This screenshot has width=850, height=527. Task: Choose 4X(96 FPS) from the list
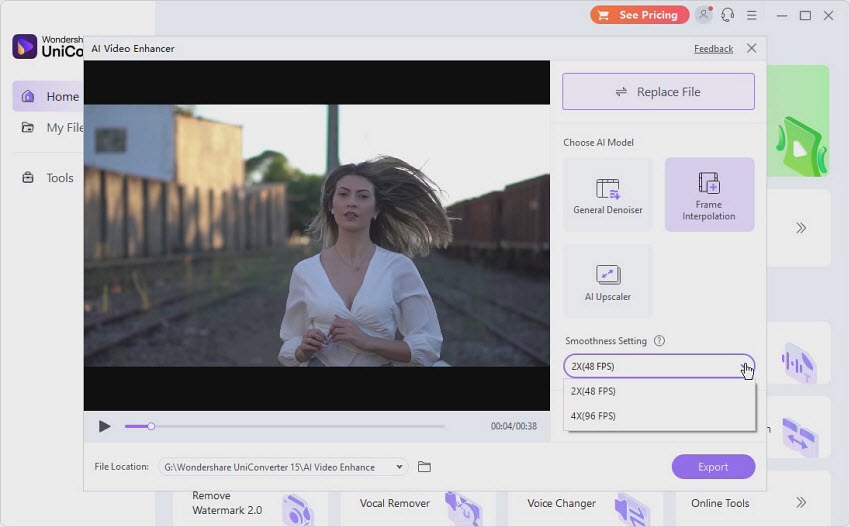(659, 416)
